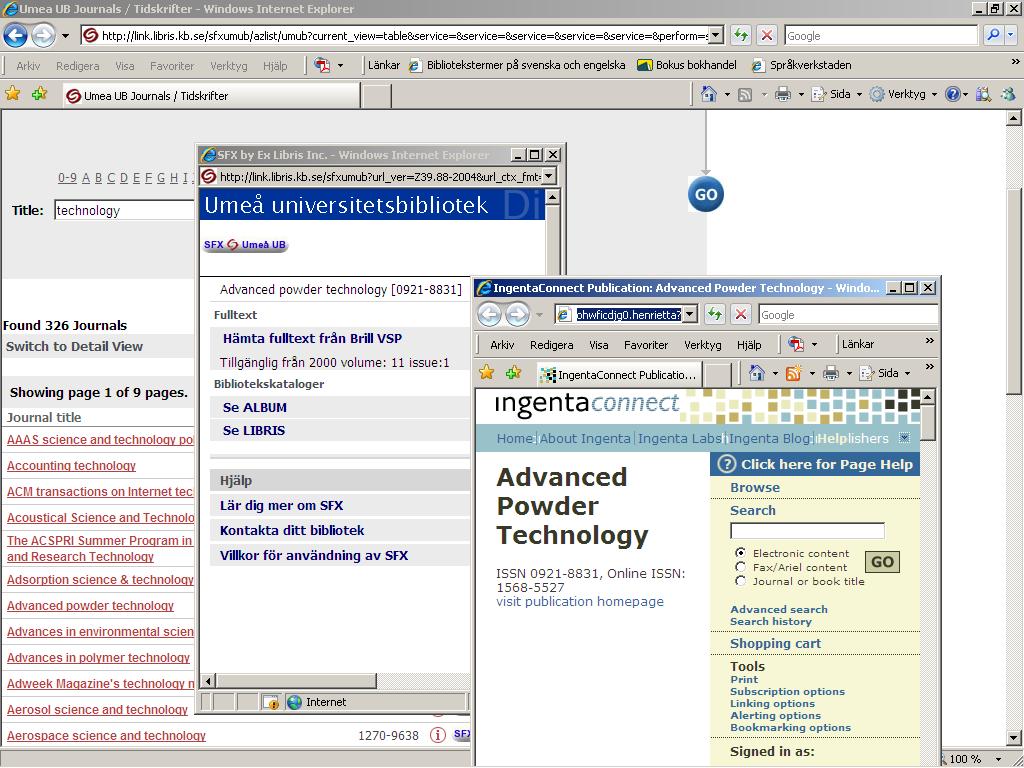Click the visit publication homepage link
Image resolution: width=1024 pixels, height=768 pixels.
580,601
